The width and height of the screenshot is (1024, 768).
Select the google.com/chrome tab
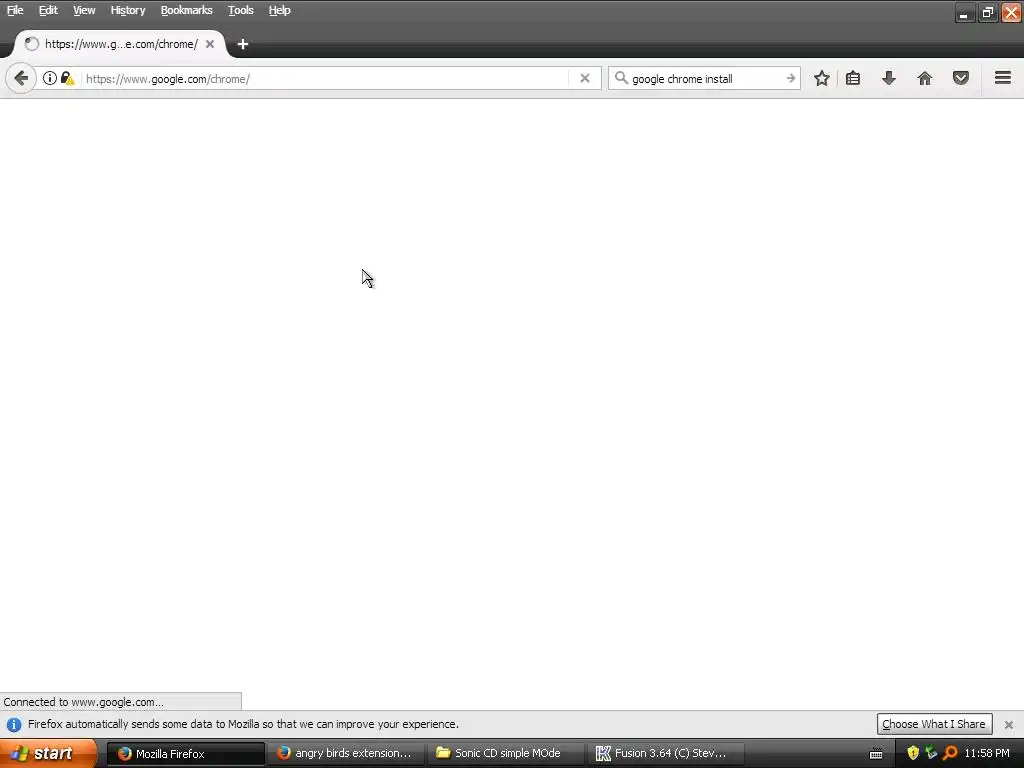click(121, 44)
